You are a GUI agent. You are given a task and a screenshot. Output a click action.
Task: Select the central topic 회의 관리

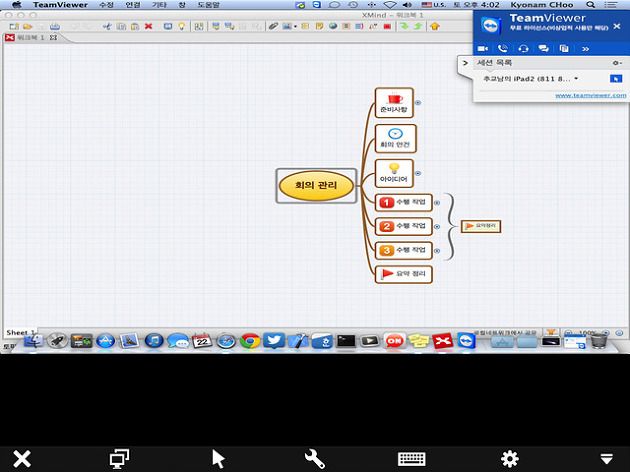316,186
